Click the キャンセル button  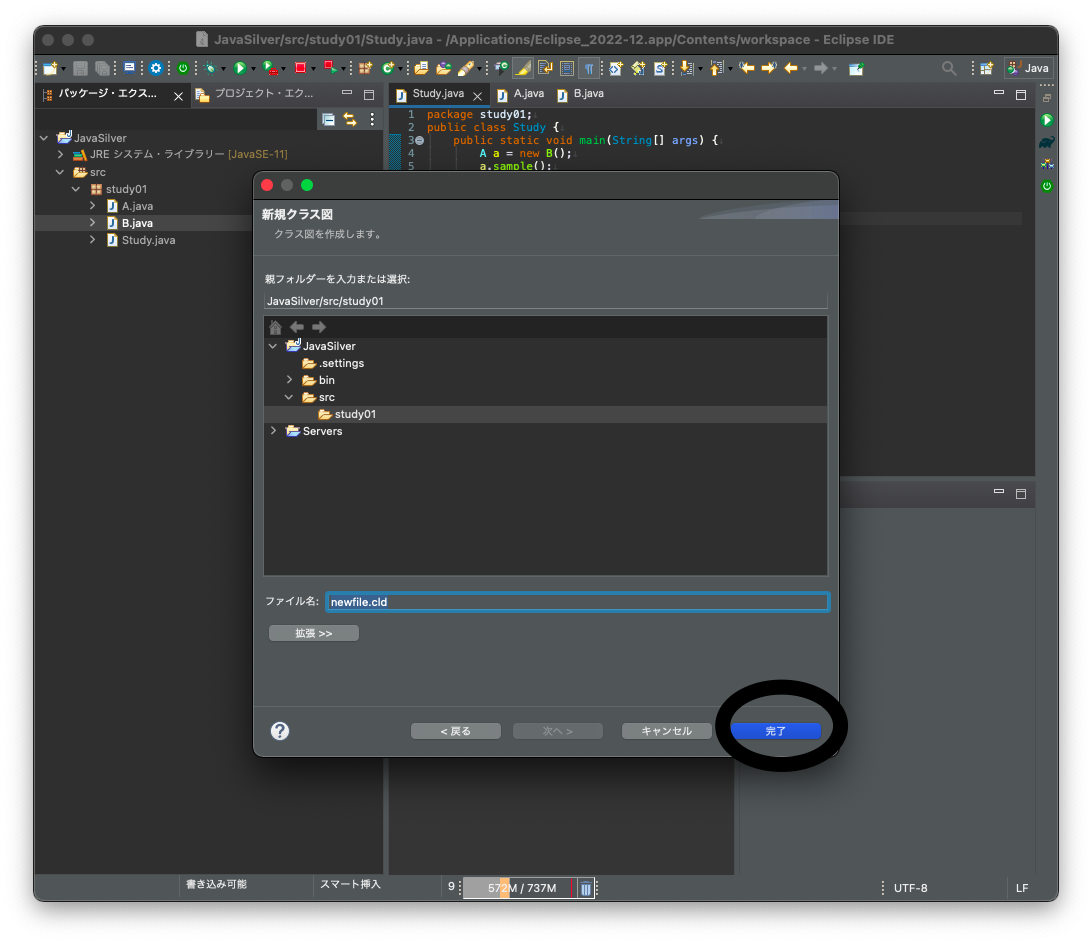pos(666,731)
